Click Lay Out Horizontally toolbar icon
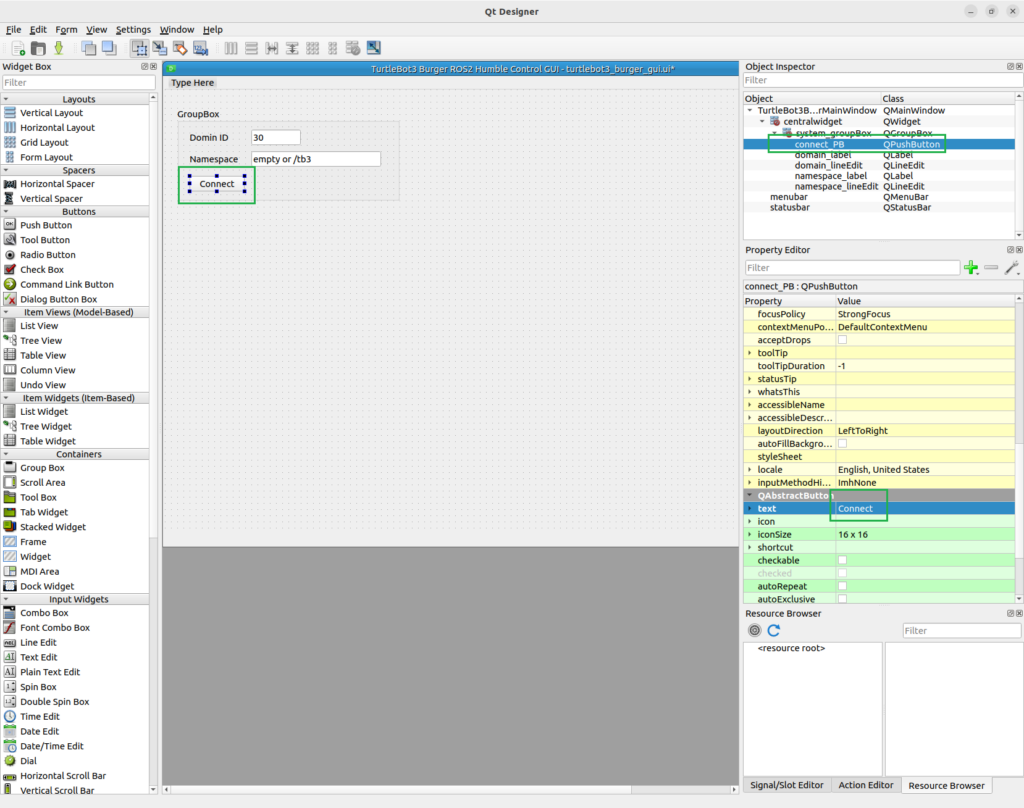Image resolution: width=1024 pixels, height=808 pixels. pyautogui.click(x=231, y=48)
